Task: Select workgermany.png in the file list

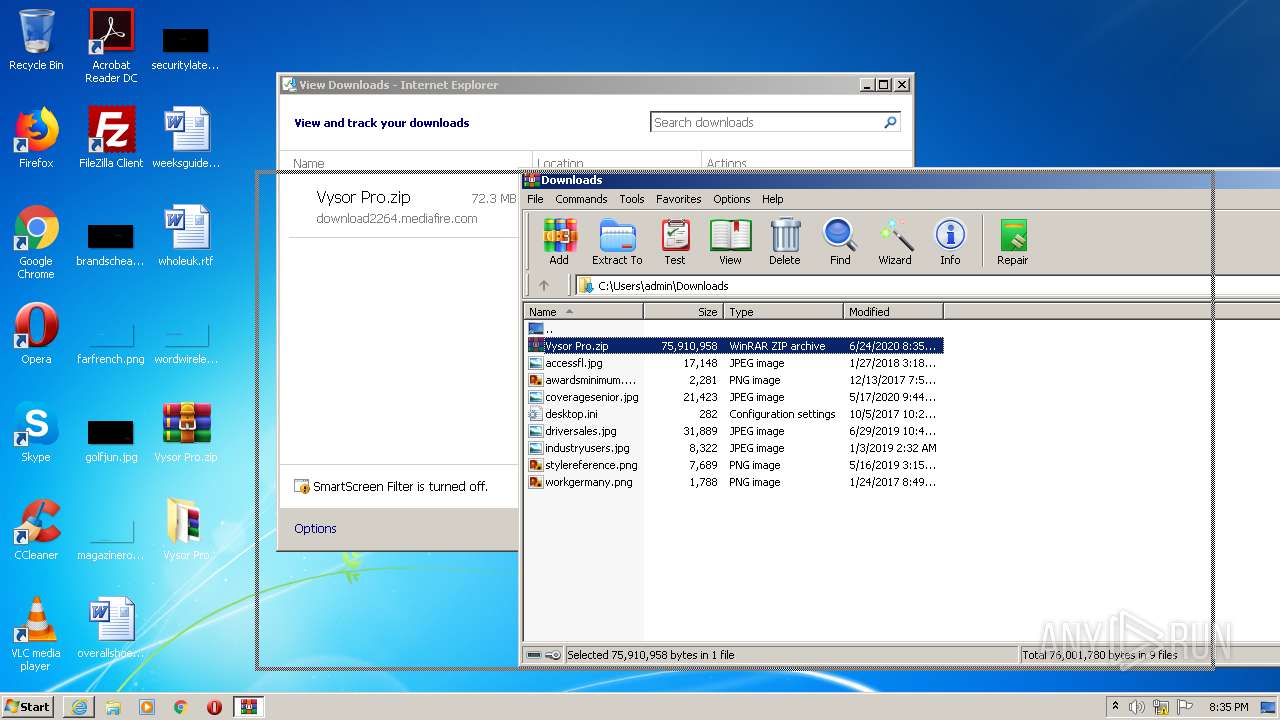Action: (735, 482)
